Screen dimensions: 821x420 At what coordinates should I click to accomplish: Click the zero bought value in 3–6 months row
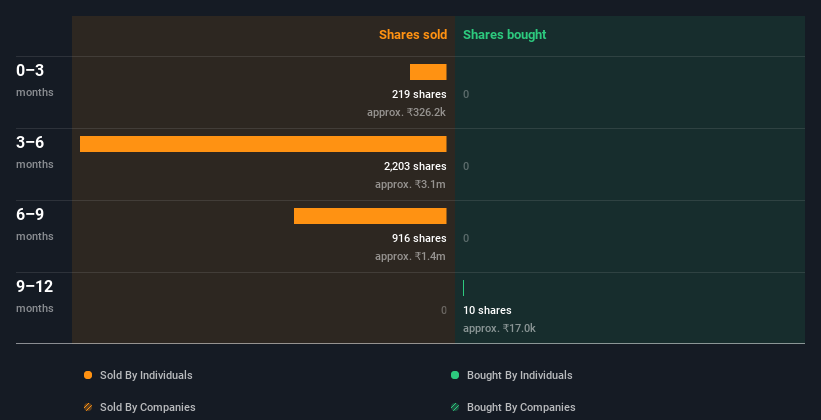(466, 167)
